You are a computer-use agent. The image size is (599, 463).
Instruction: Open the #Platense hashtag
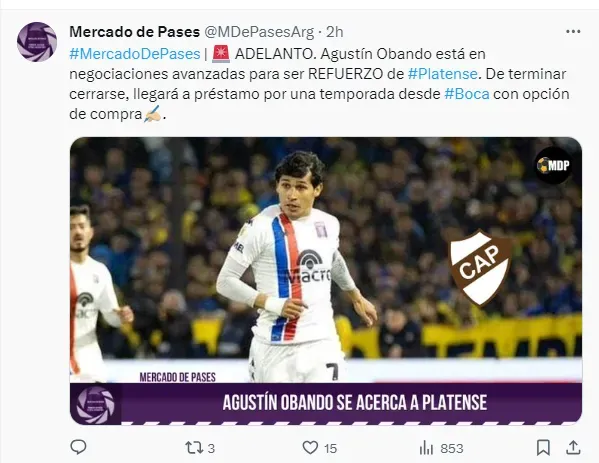442,74
